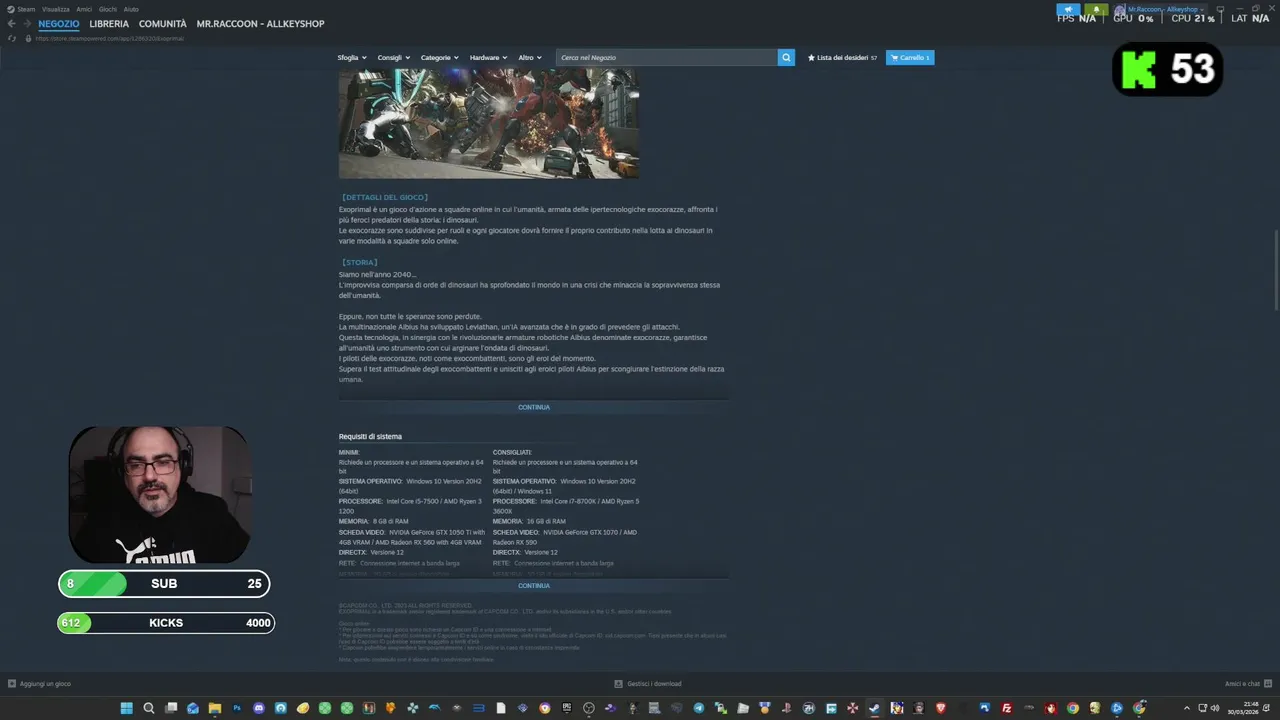Switch to the NEGOZIO tab

tap(59, 24)
